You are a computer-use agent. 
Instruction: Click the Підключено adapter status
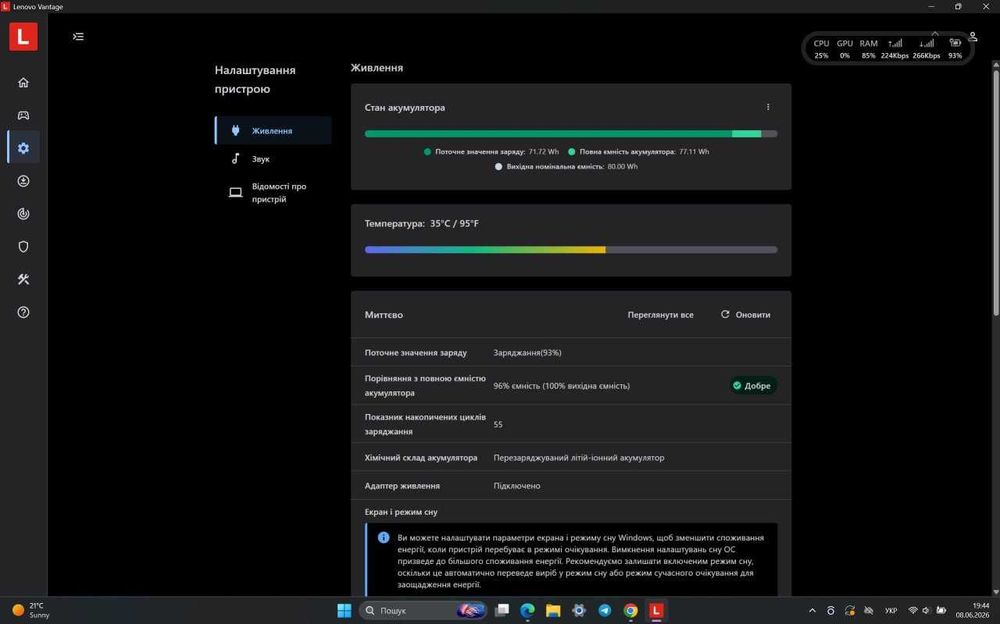[x=517, y=486]
